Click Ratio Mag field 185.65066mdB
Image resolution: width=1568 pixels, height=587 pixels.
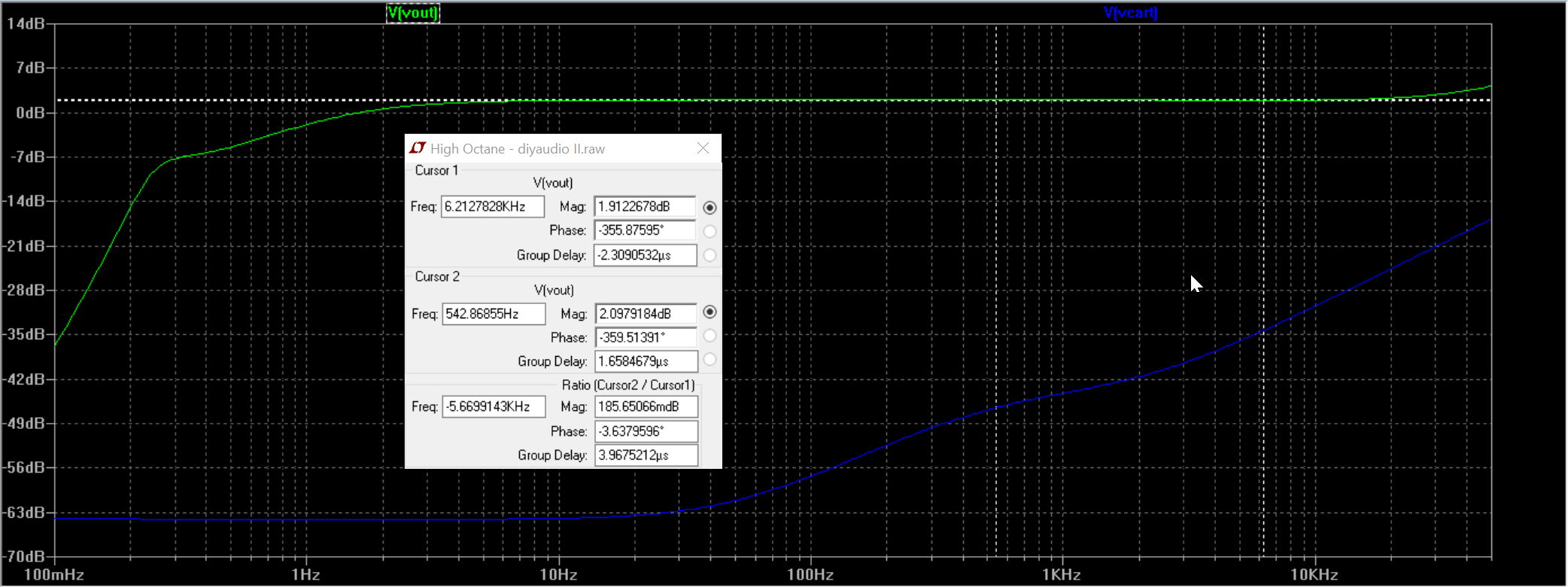tap(646, 406)
